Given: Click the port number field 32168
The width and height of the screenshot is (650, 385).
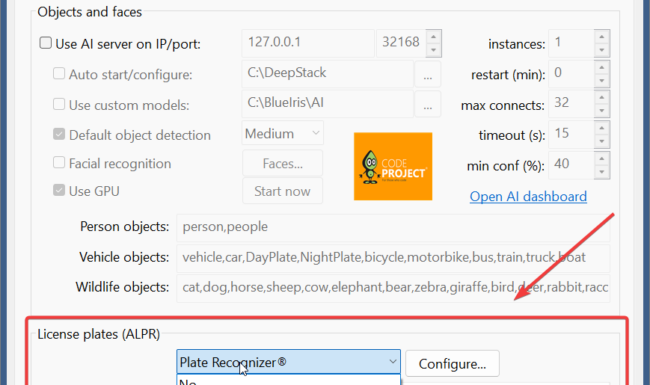Looking at the screenshot, I should pyautogui.click(x=401, y=43).
